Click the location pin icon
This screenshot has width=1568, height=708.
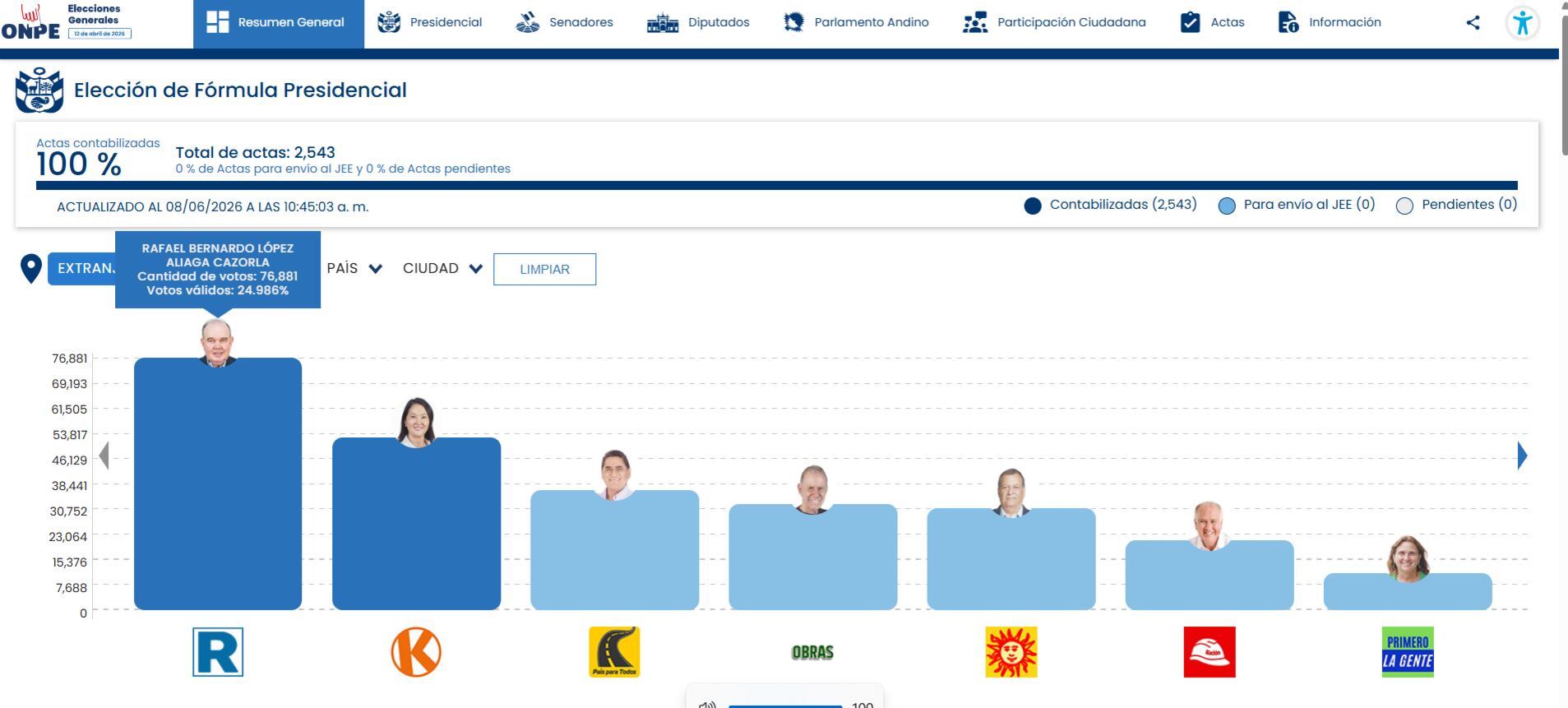pos(31,269)
